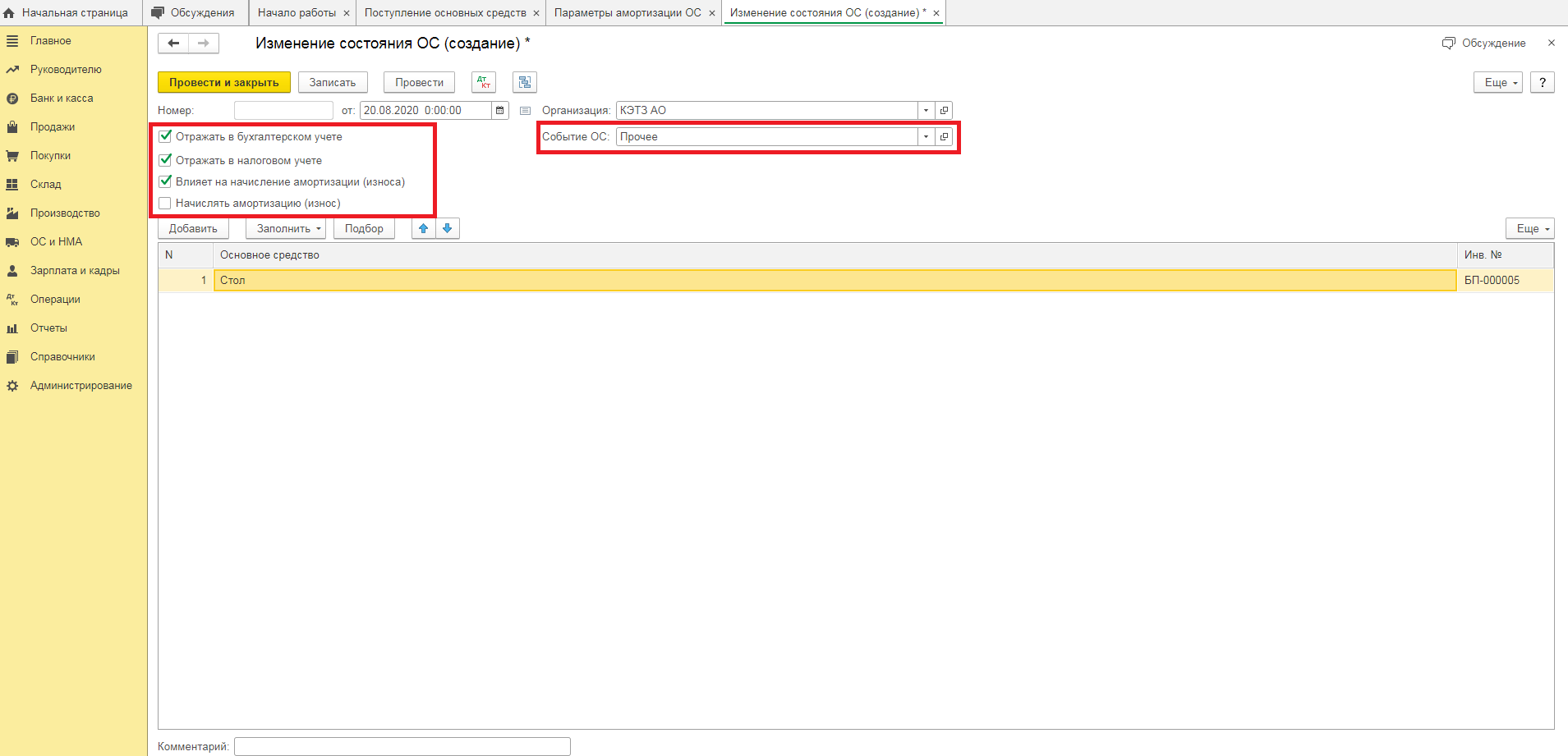Open the Организация record with its open icon
Screen dimensions: 1568x756
coord(944,110)
